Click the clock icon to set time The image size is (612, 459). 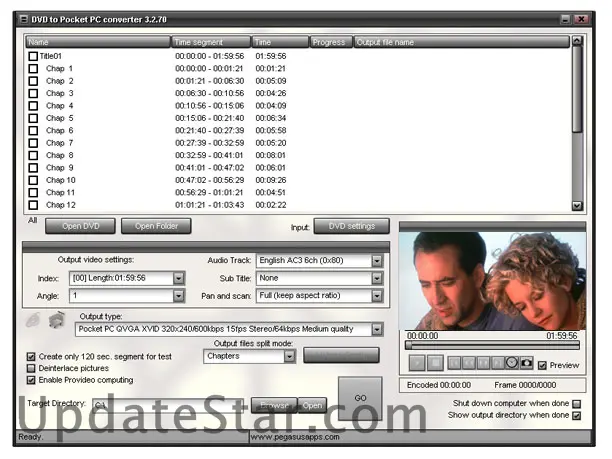[512, 363]
